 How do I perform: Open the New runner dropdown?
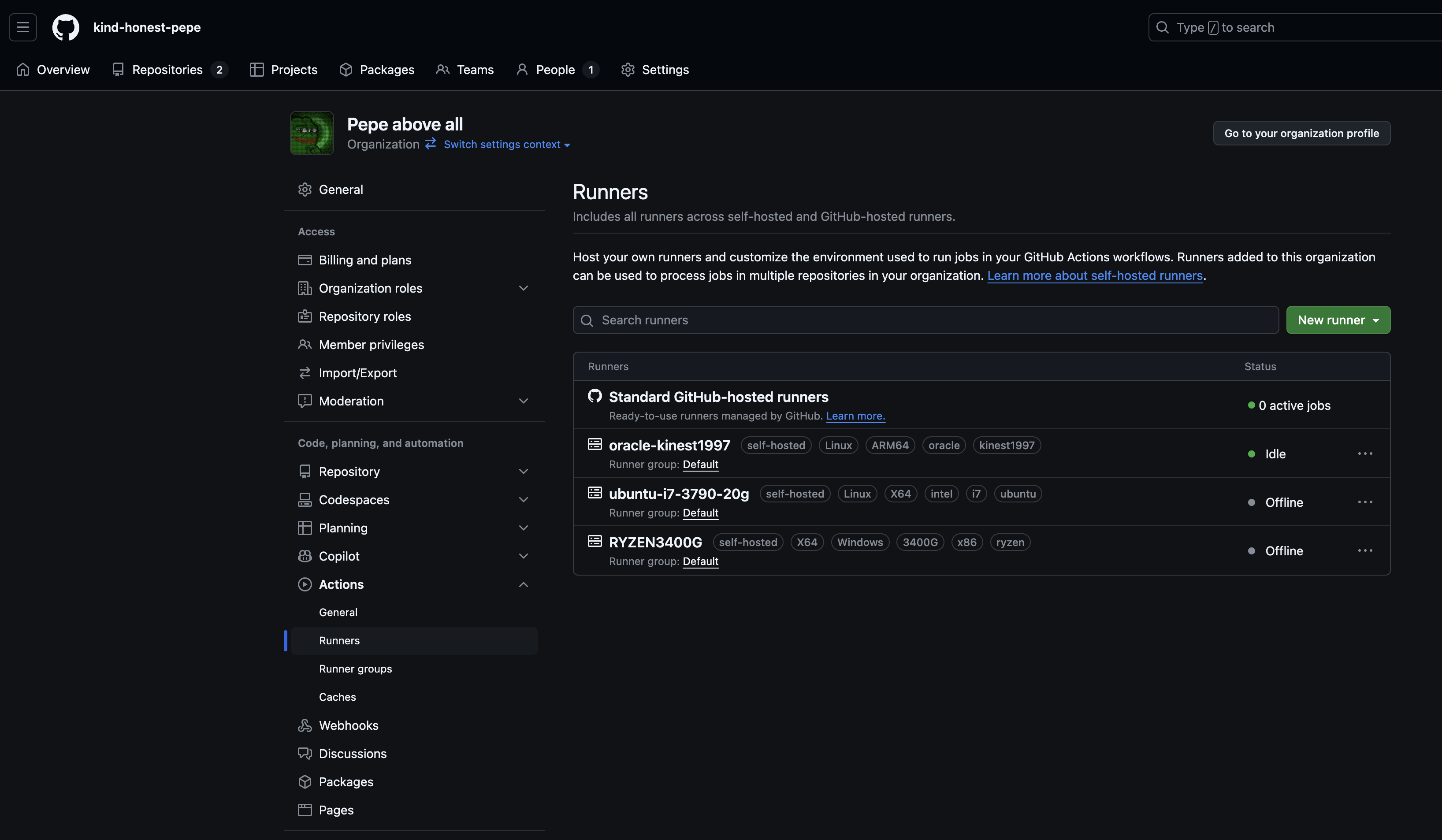click(x=1338, y=320)
